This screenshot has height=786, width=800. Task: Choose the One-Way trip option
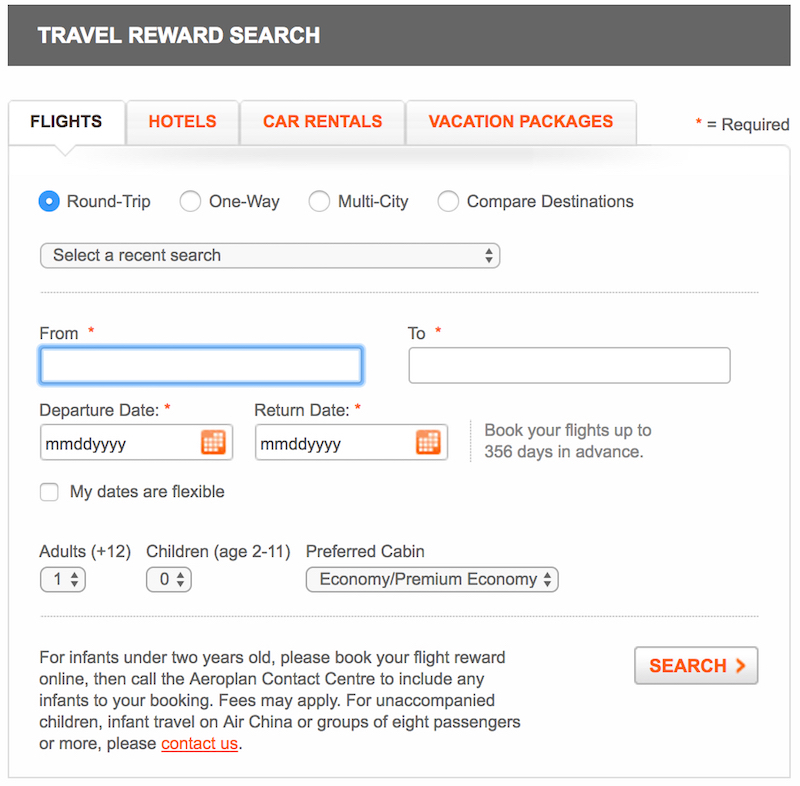tap(190, 201)
